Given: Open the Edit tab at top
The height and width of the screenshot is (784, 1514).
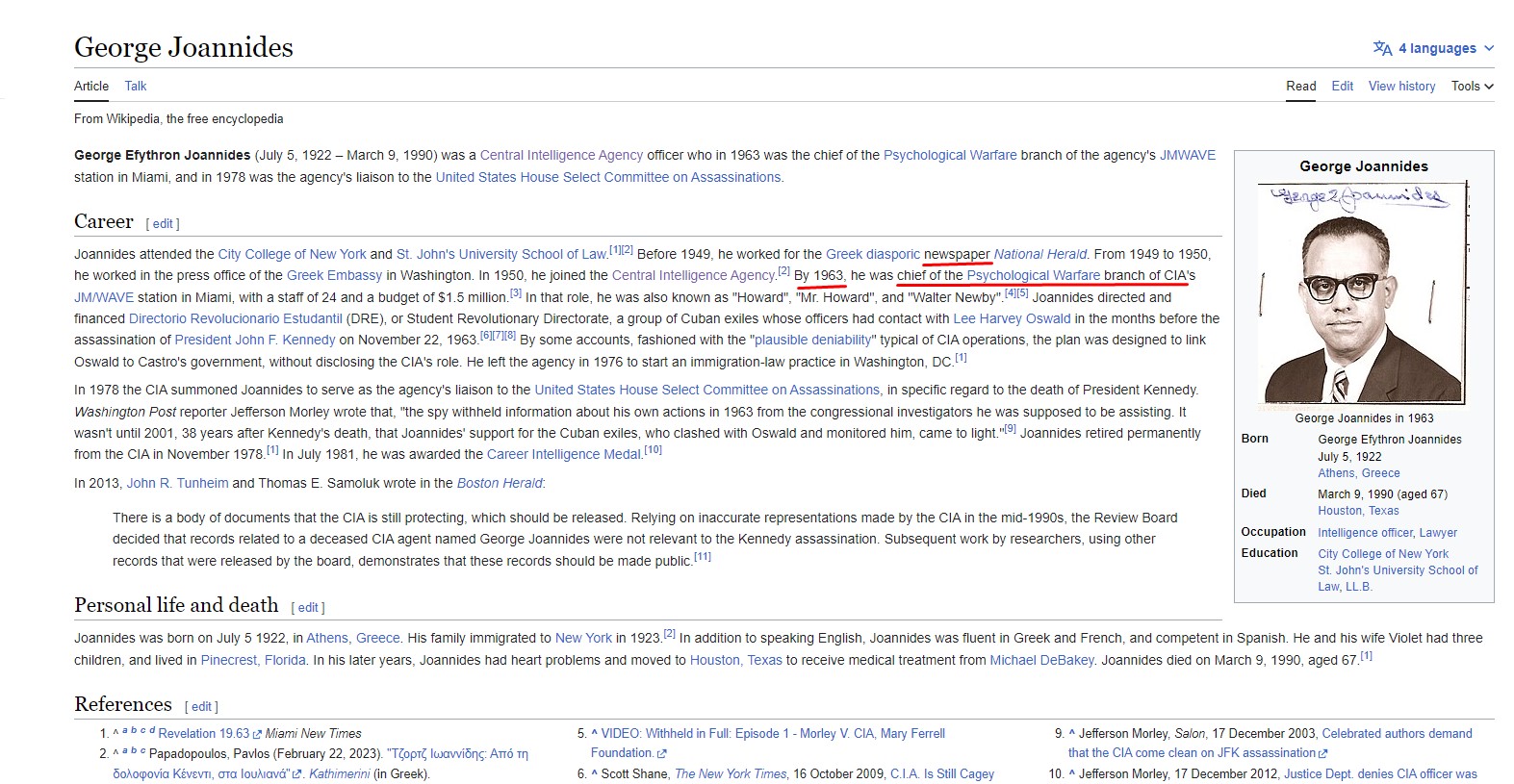Looking at the screenshot, I should click(x=1342, y=86).
